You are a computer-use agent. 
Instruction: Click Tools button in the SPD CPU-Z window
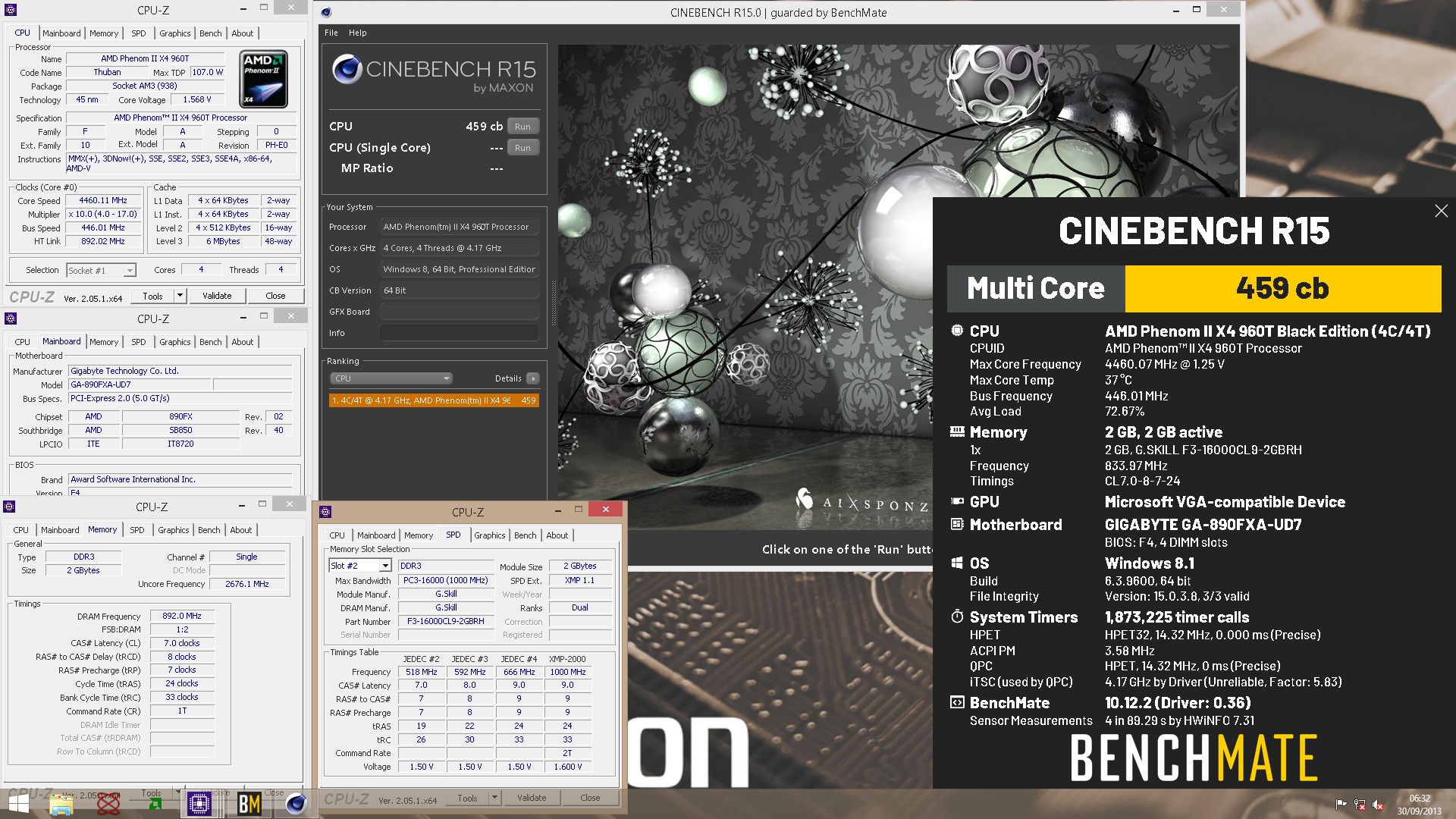(467, 798)
